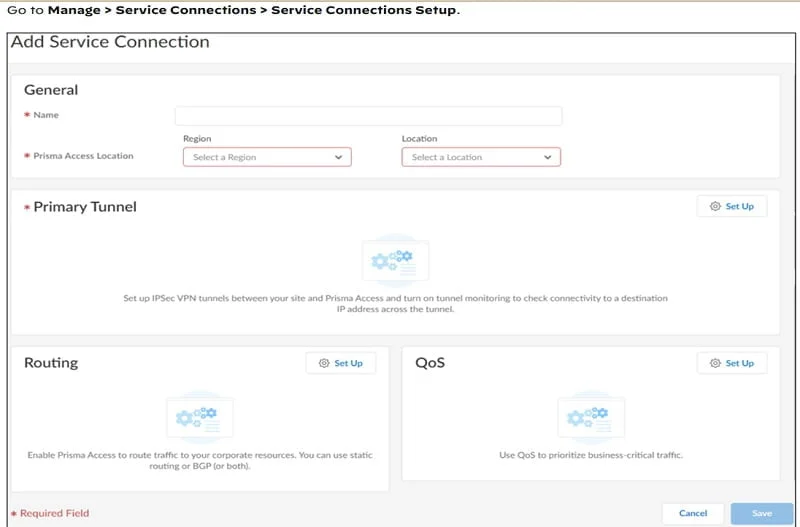Click Set Up for Primary Tunnel
This screenshot has width=800, height=527.
(x=732, y=206)
